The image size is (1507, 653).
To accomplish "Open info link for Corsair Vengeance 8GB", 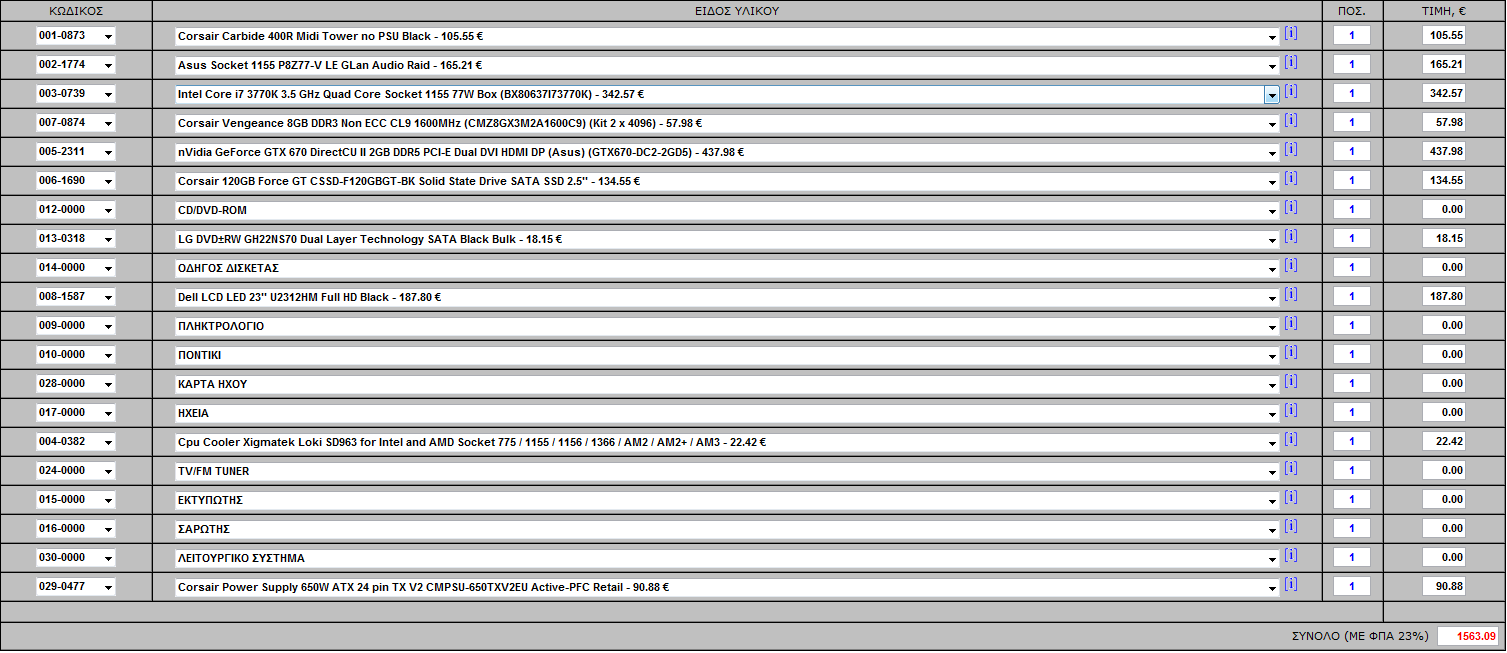I will (1291, 121).
